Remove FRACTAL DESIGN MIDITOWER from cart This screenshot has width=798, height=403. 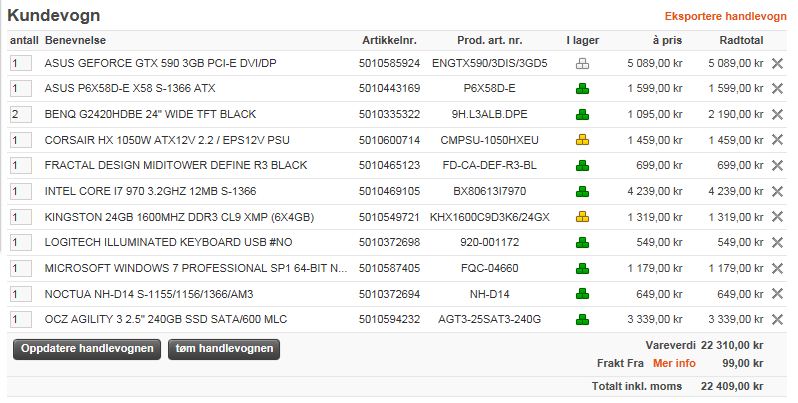coord(777,165)
